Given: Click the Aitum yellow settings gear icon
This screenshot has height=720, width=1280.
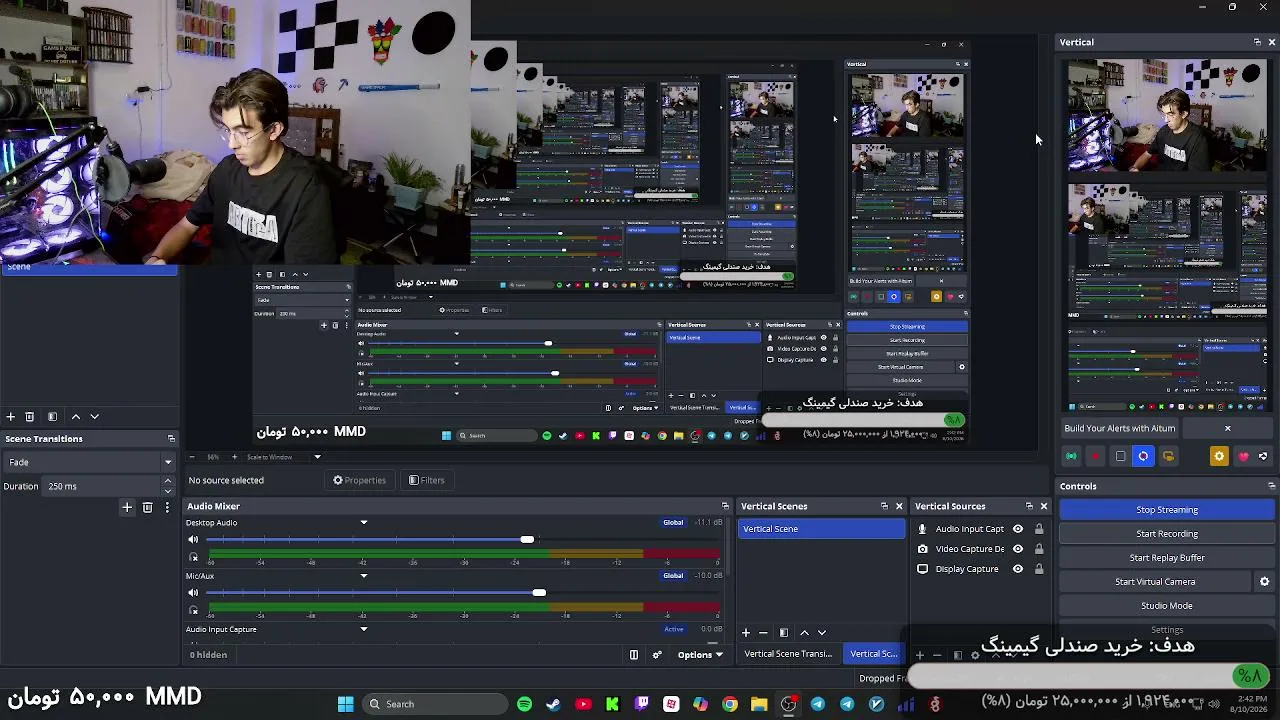Looking at the screenshot, I should point(1219,456).
